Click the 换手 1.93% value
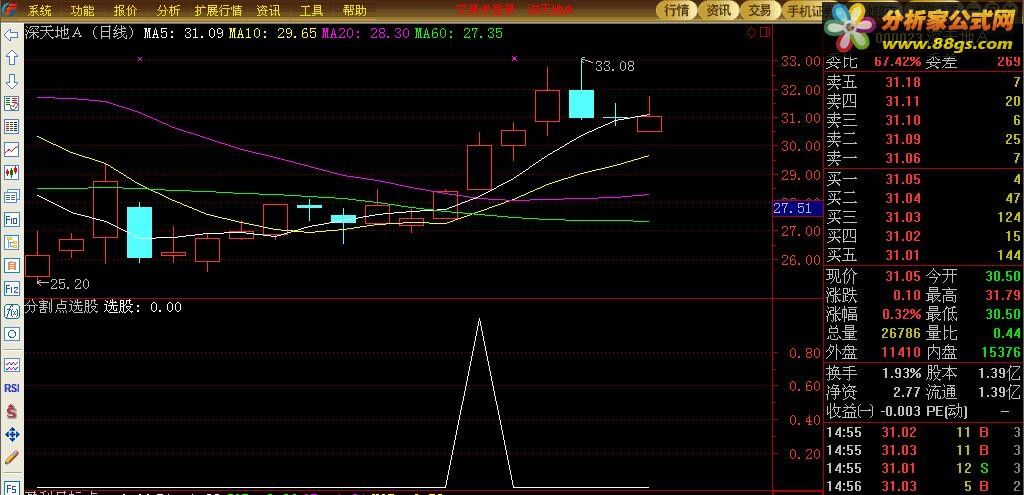1024x495 pixels. (x=901, y=373)
